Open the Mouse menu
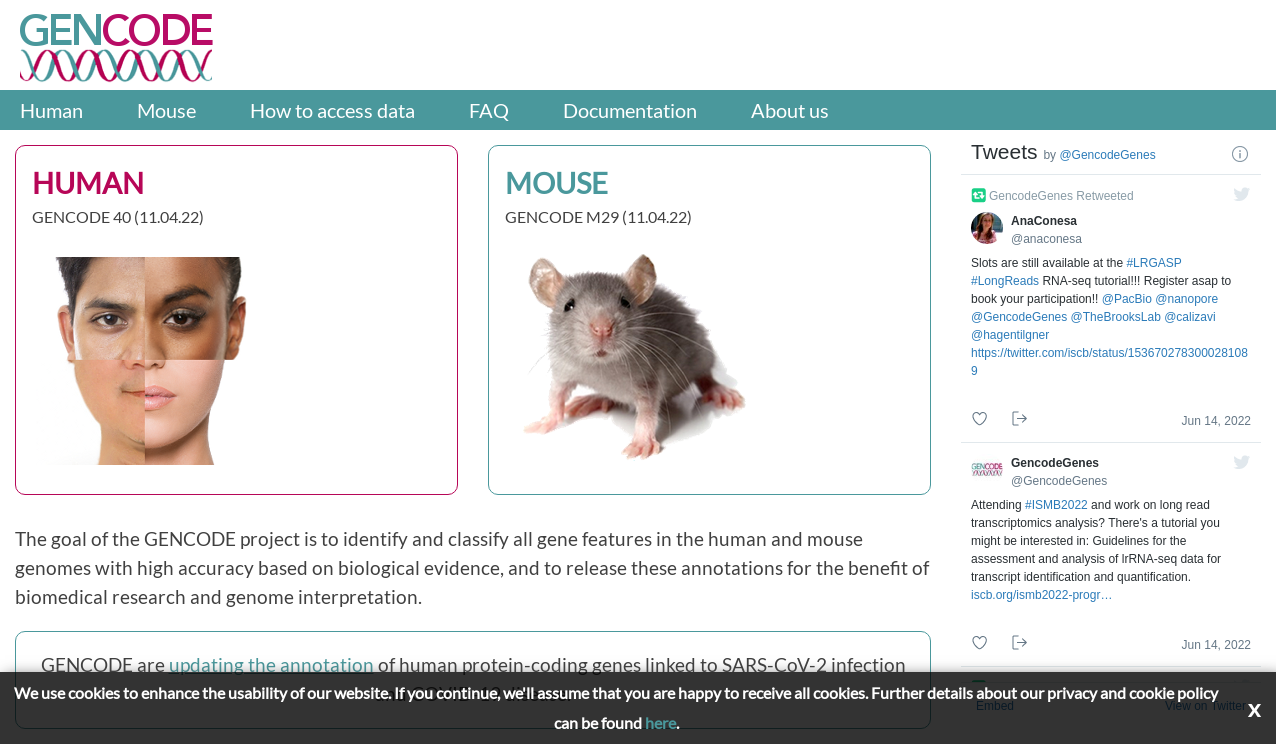 [x=166, y=111]
